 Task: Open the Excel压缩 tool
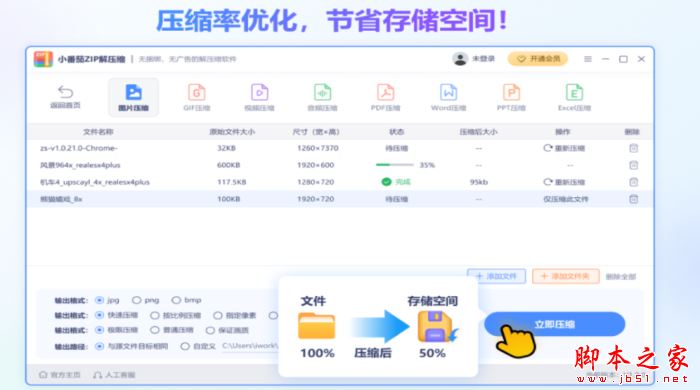point(574,97)
